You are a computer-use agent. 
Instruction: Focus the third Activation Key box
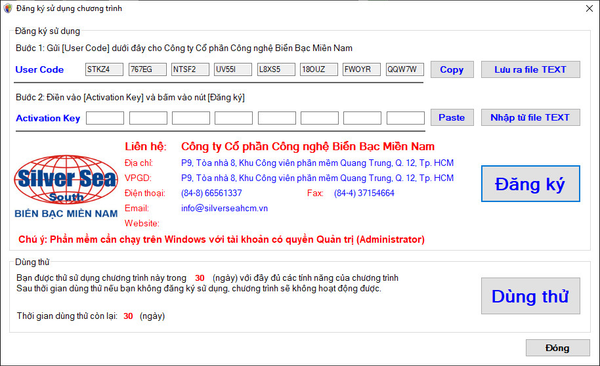pos(191,118)
